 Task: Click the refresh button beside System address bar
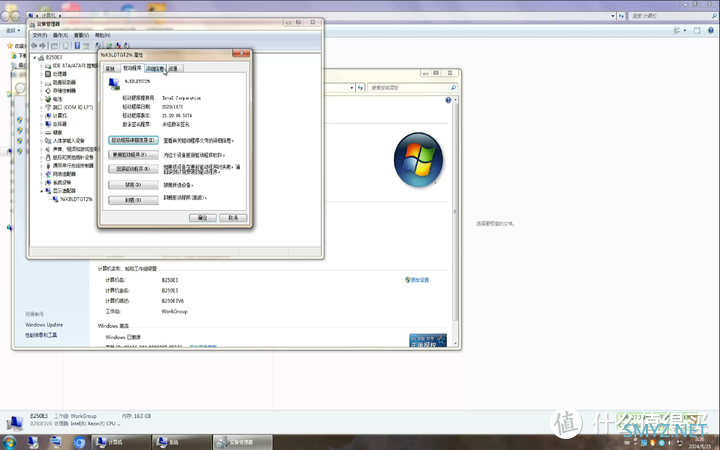(x=360, y=88)
